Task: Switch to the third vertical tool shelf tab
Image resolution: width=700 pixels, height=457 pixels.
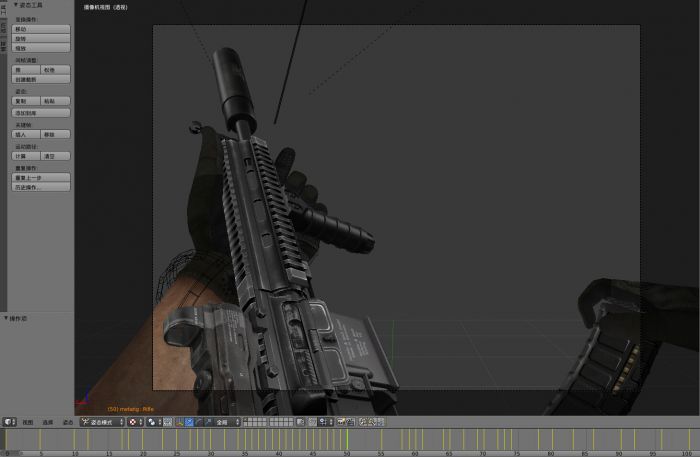Action: coord(3,46)
